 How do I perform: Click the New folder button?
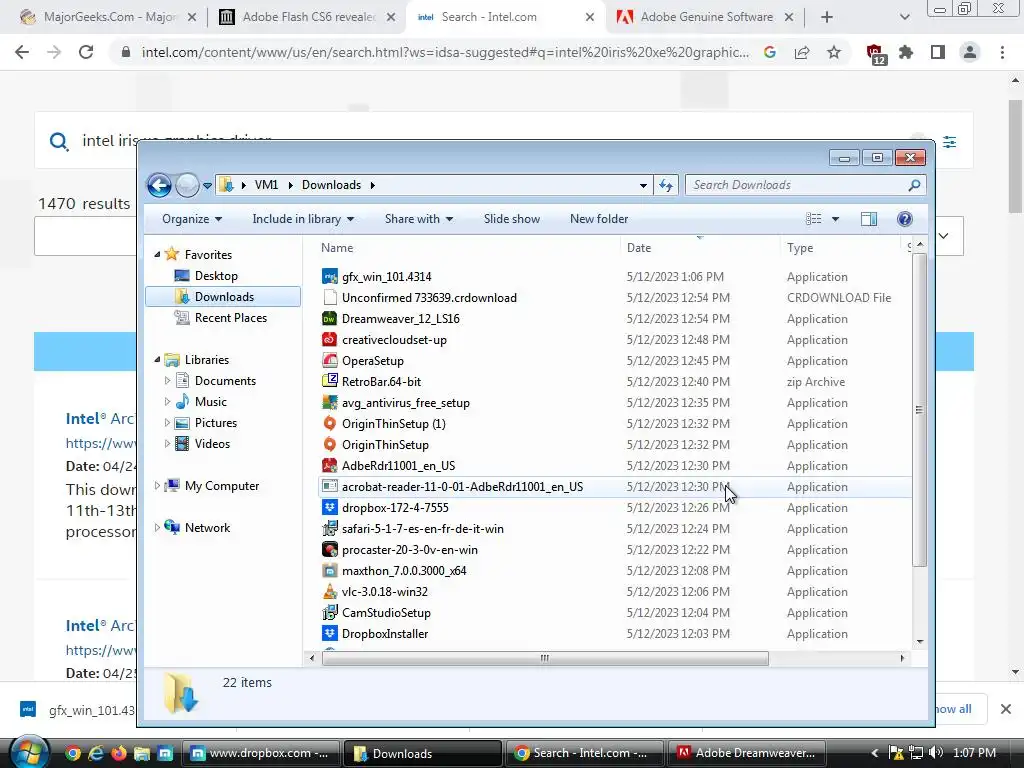[599, 219]
